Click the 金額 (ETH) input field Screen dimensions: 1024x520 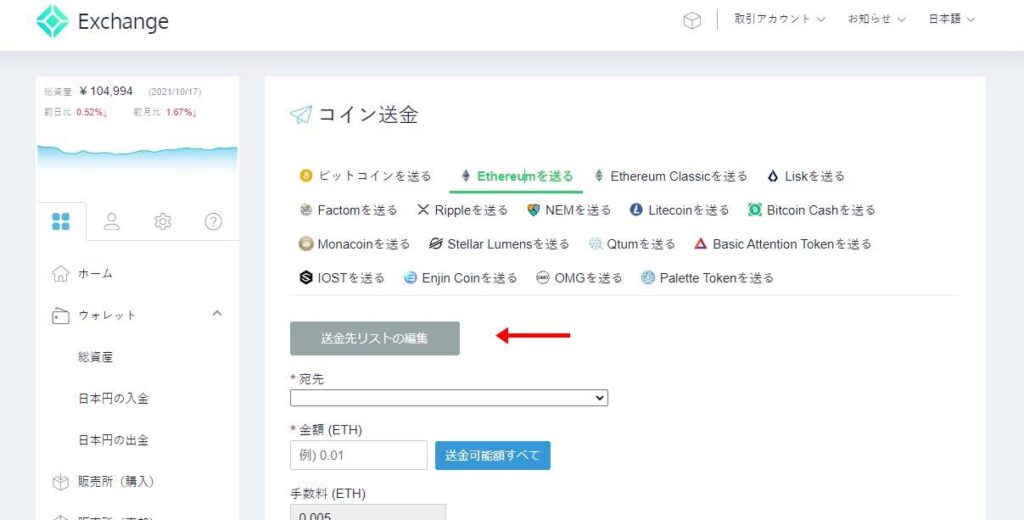point(359,455)
